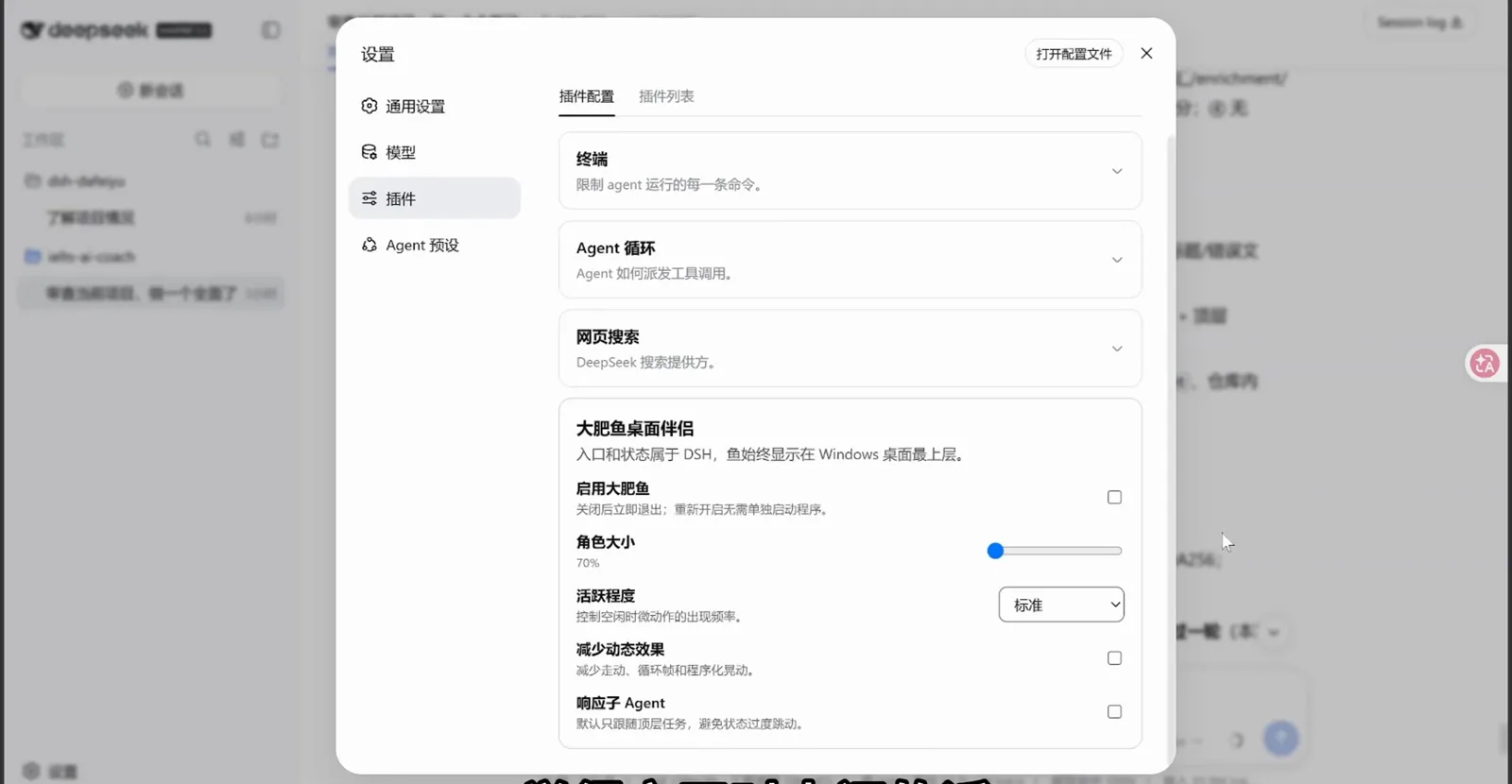Click the sliders icon beside 插件

(x=369, y=198)
